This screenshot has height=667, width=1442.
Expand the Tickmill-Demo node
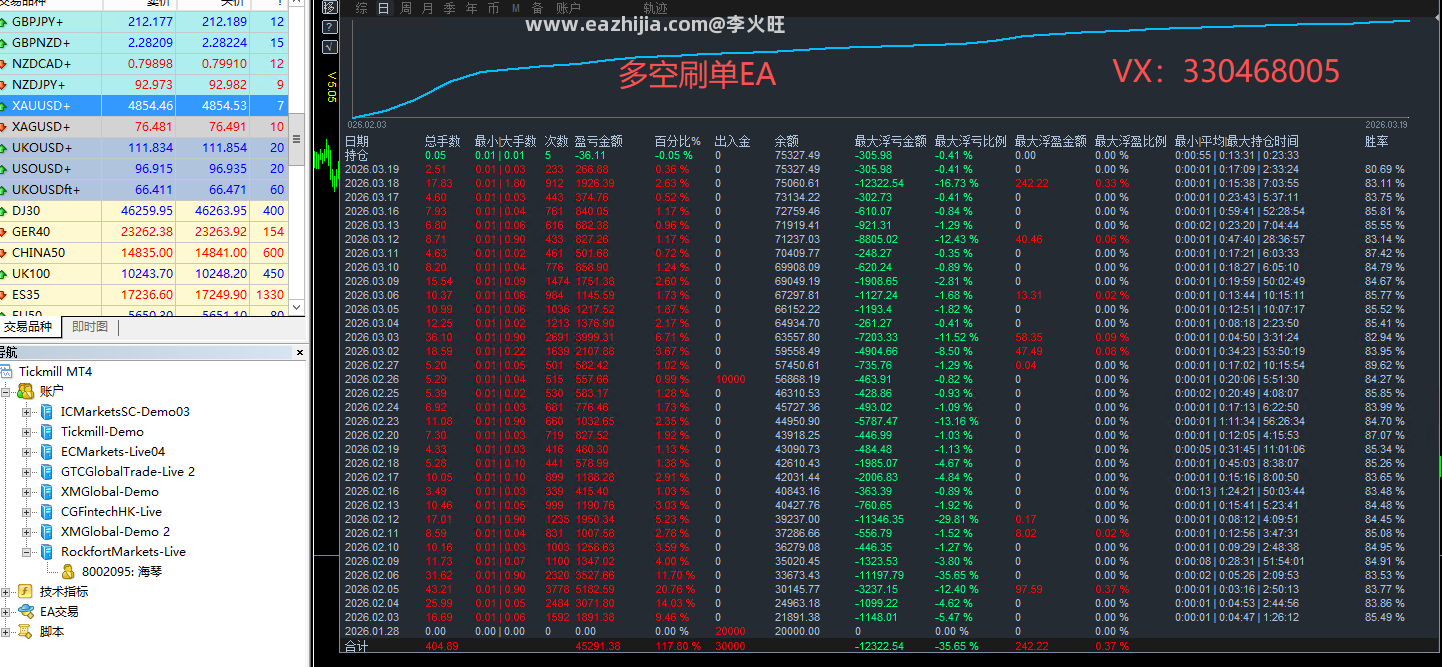pos(27,432)
